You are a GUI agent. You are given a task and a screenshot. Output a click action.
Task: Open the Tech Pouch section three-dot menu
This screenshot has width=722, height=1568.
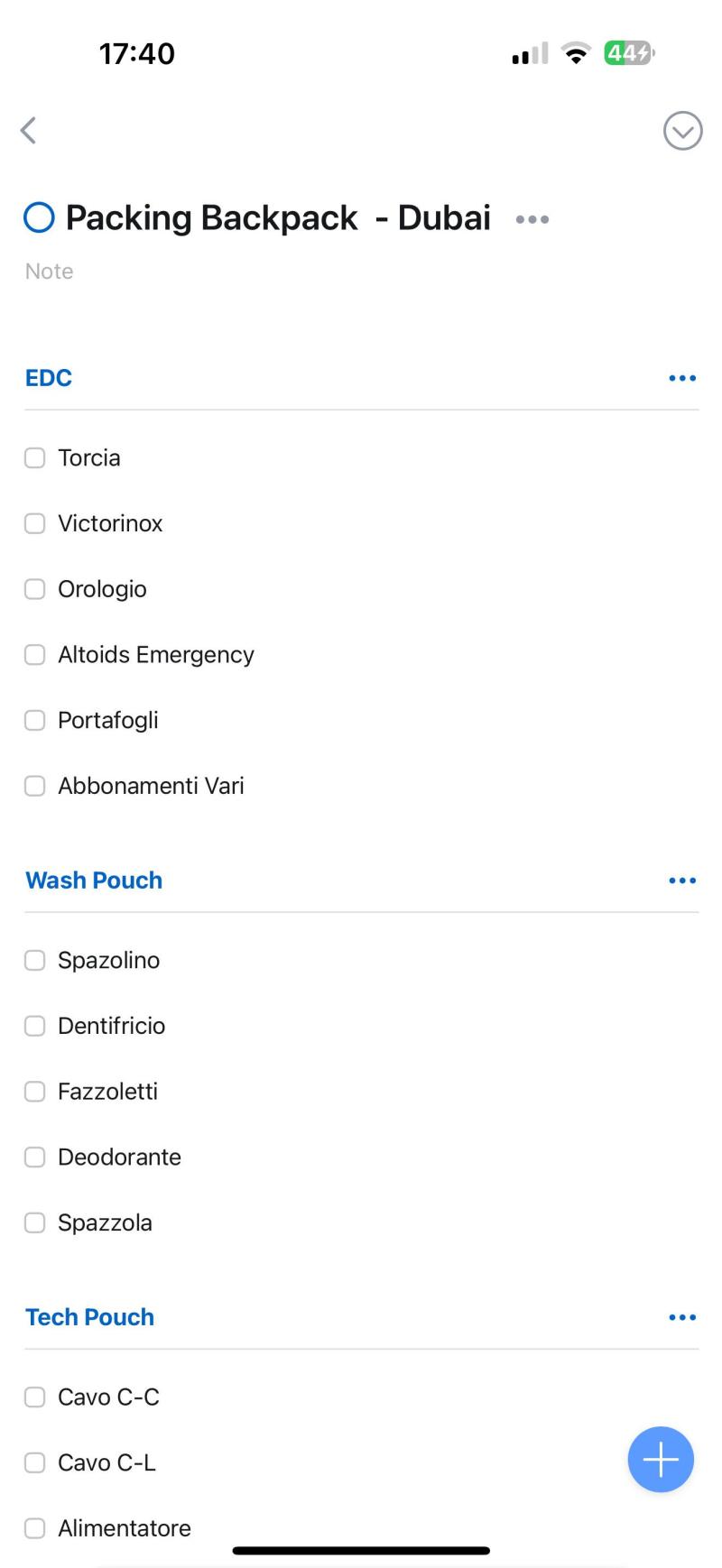pyautogui.click(x=682, y=1318)
